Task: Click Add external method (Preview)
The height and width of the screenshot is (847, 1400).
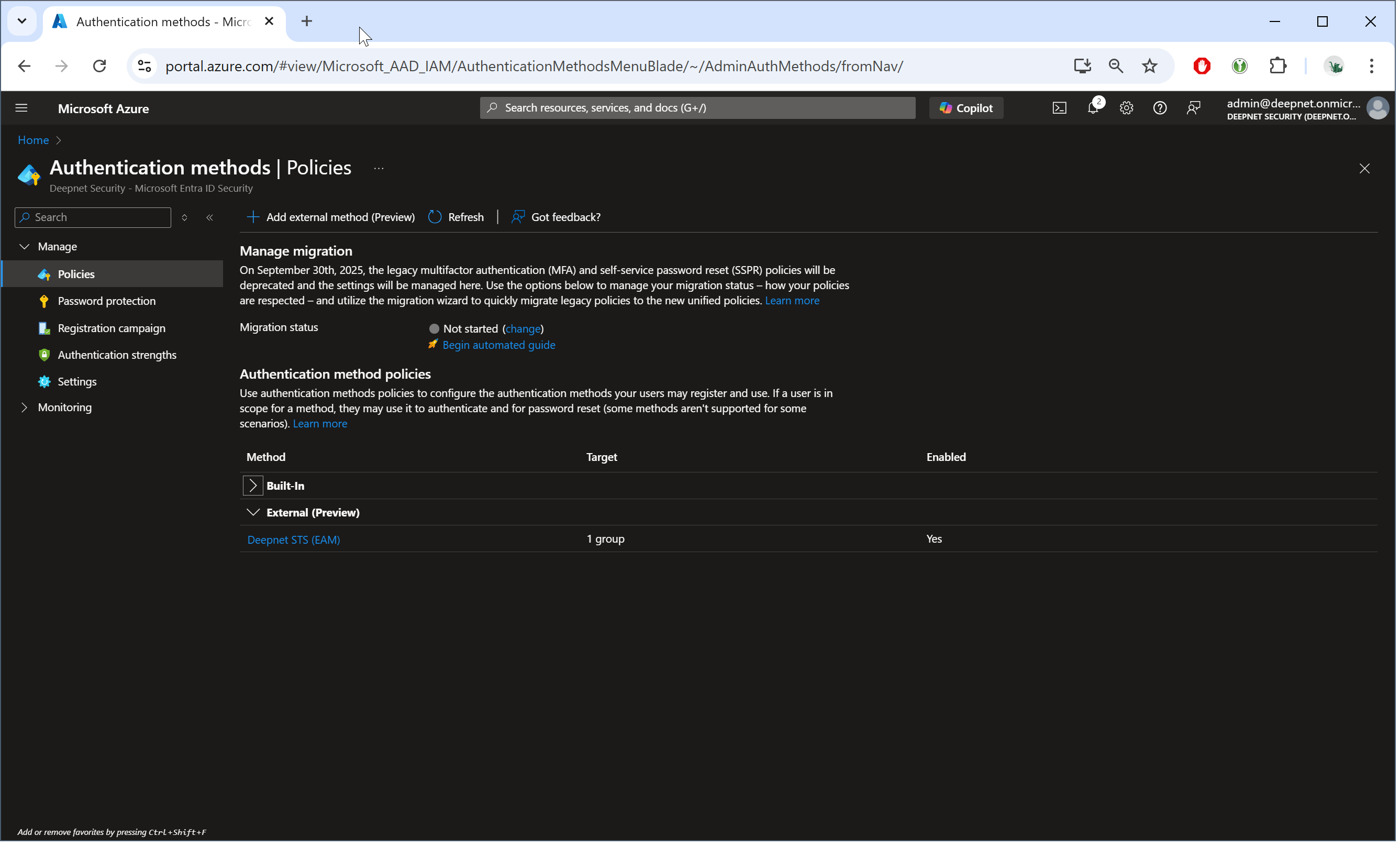Action: (332, 218)
